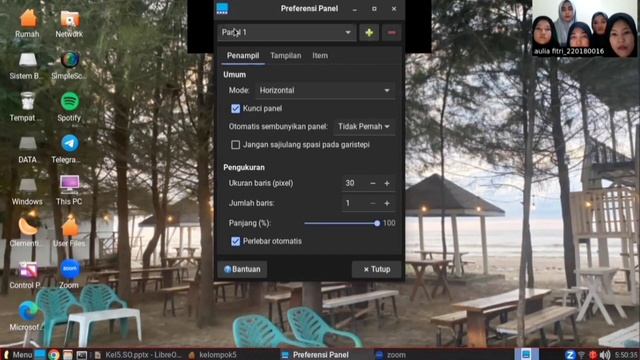This screenshot has width=640, height=360.
Task: Toggle the Kunci panel checkbox
Action: click(236, 109)
